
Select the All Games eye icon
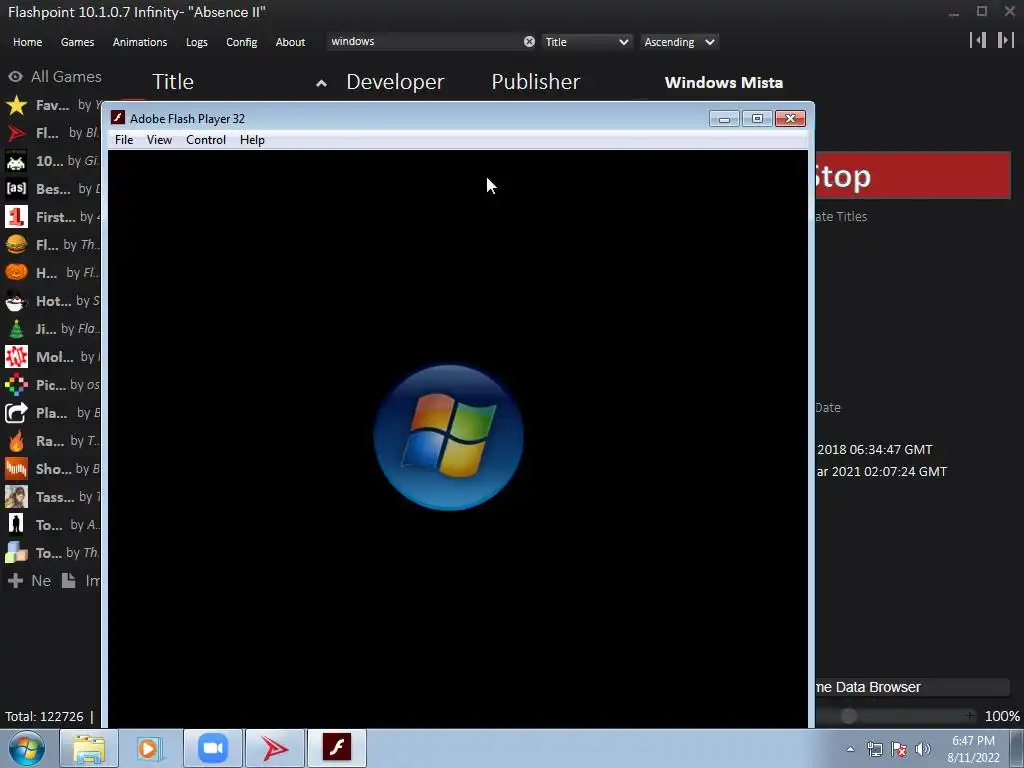pos(15,77)
